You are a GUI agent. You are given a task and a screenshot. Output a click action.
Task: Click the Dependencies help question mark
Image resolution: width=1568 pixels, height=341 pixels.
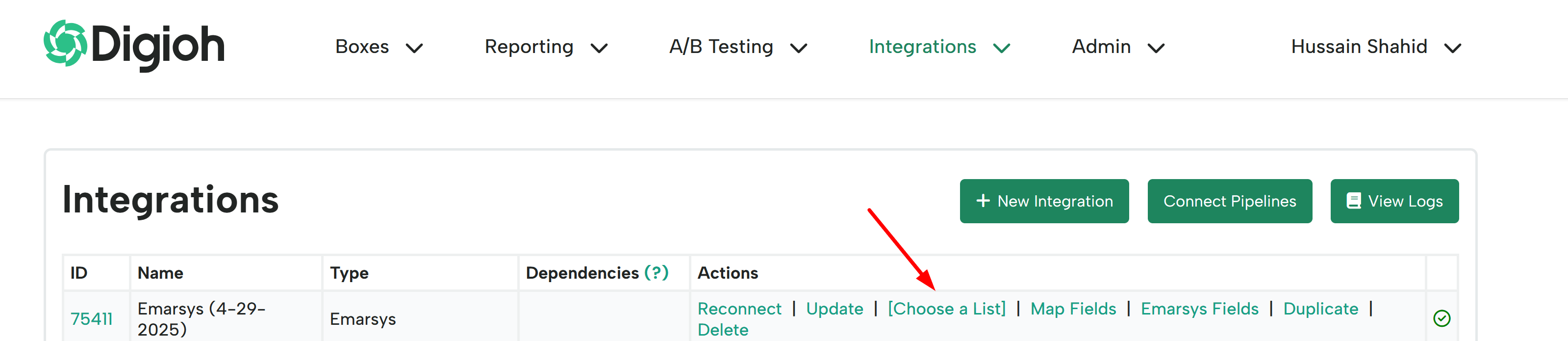(656, 272)
